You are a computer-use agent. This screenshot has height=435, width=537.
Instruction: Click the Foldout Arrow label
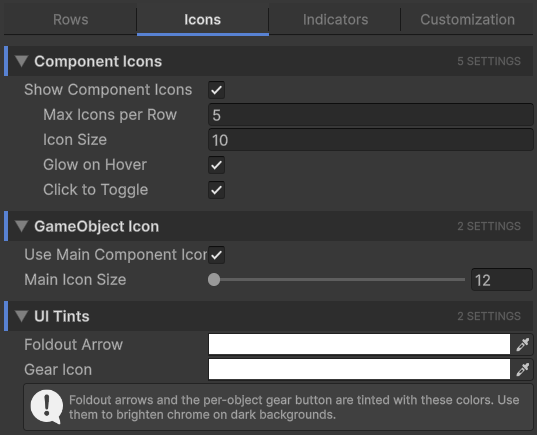tap(74, 345)
